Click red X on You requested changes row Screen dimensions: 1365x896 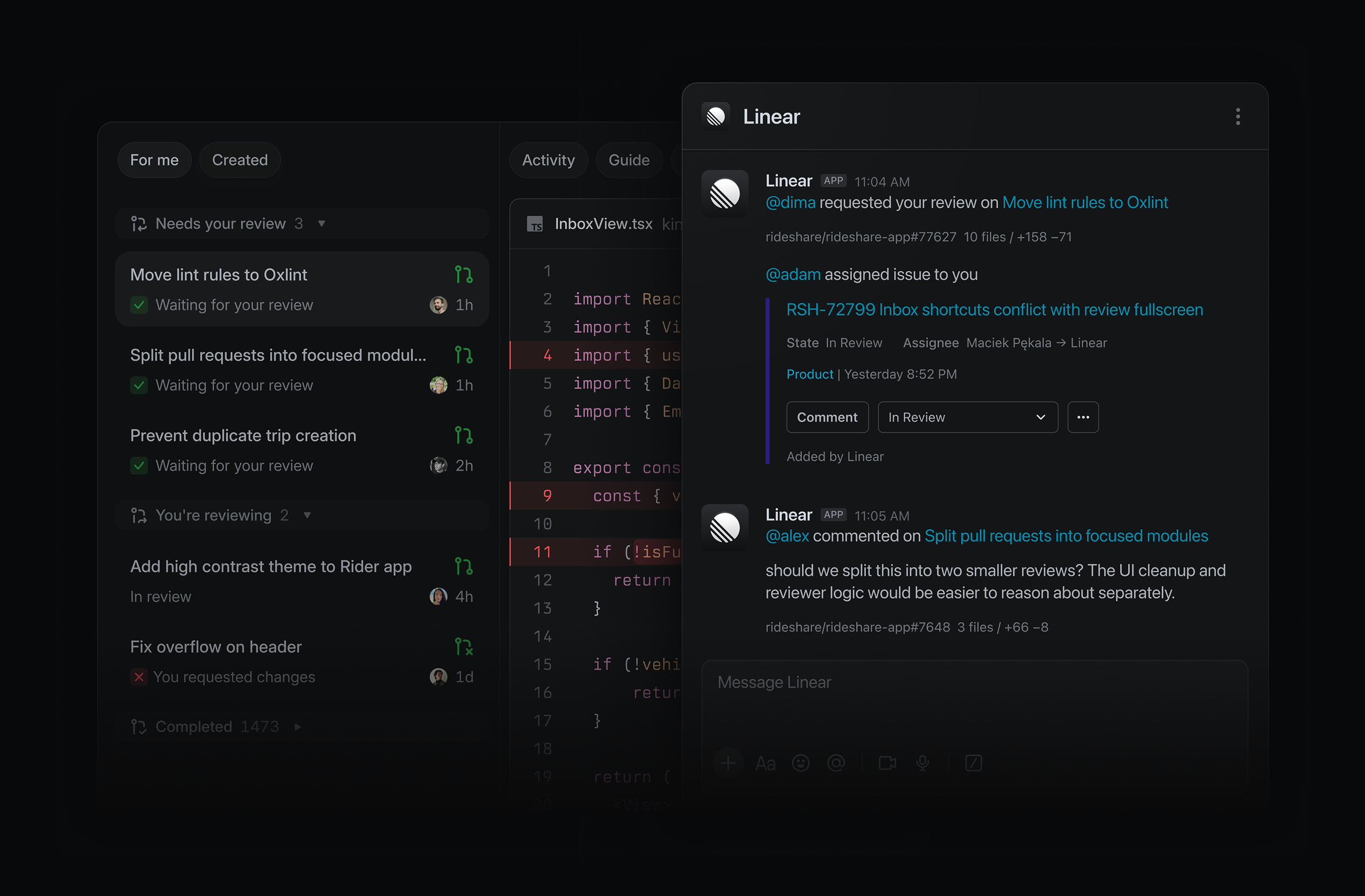(139, 677)
